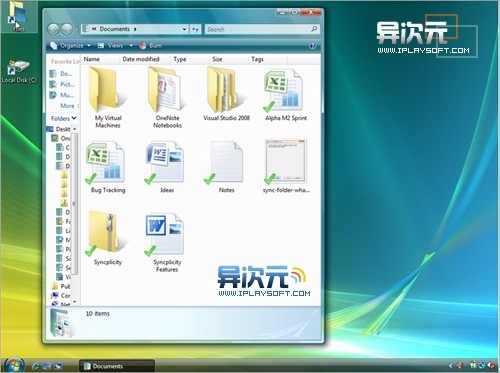This screenshot has height=373, width=500.
Task: Open the address bar history dropdown
Action: 184,29
